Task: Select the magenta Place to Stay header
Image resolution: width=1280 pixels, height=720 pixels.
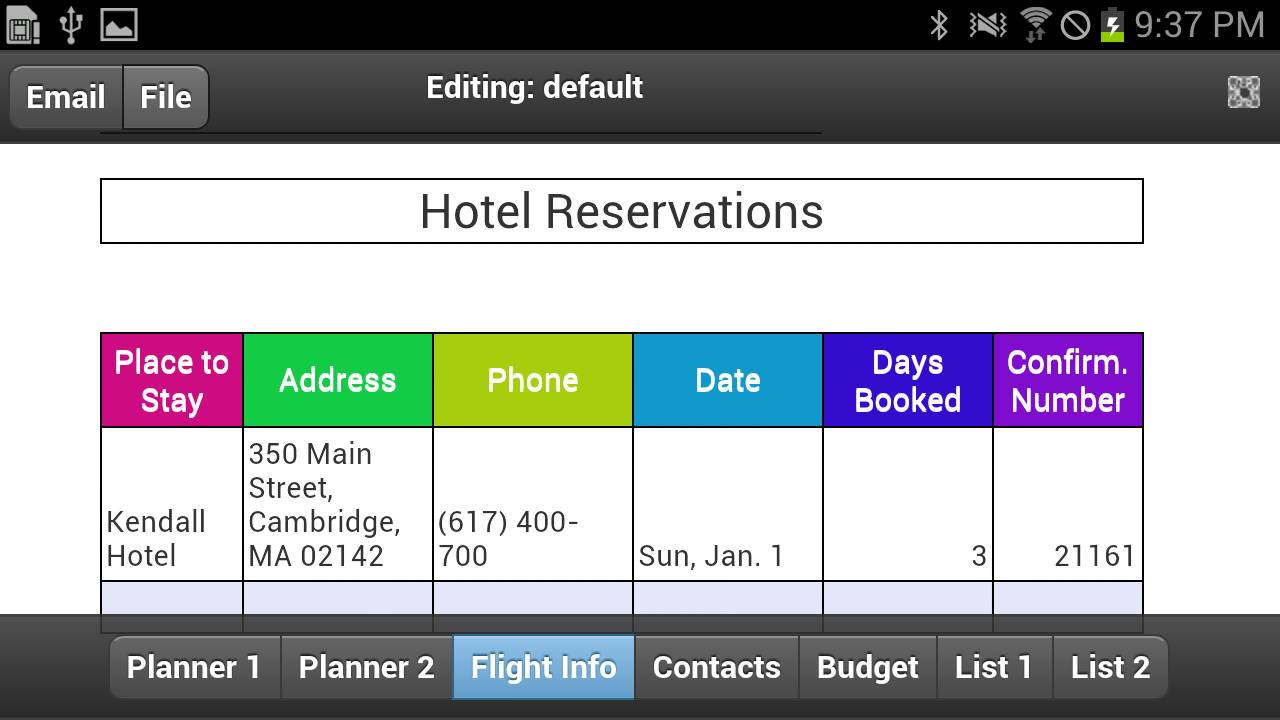Action: [172, 380]
